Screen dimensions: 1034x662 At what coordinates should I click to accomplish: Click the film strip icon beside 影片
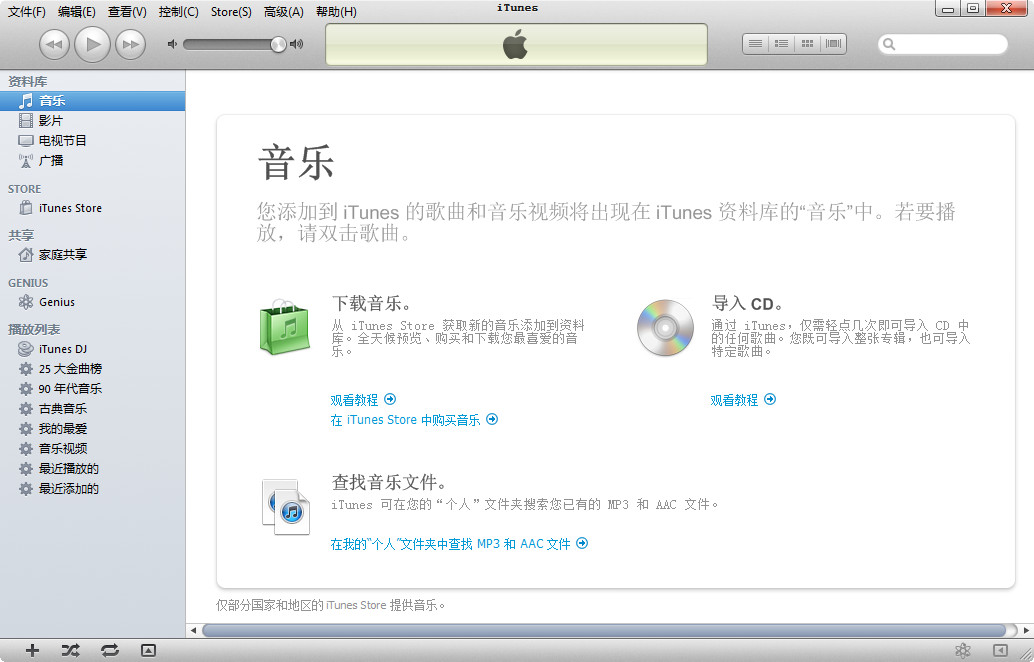pyautogui.click(x=26, y=121)
